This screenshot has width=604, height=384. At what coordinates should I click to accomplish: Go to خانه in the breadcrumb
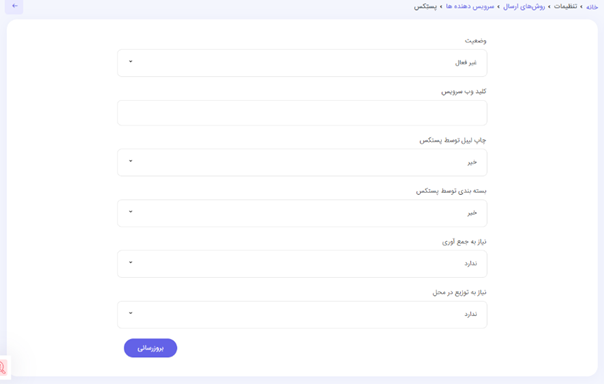[x=592, y=7]
